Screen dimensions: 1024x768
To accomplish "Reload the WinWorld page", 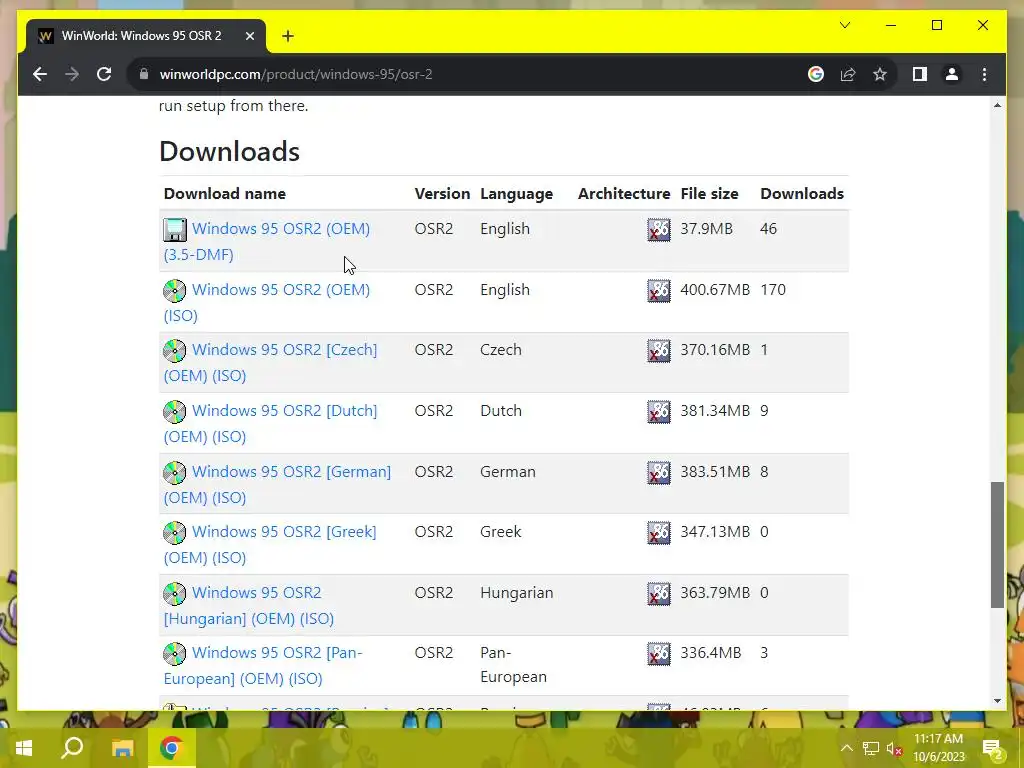I will coord(104,74).
